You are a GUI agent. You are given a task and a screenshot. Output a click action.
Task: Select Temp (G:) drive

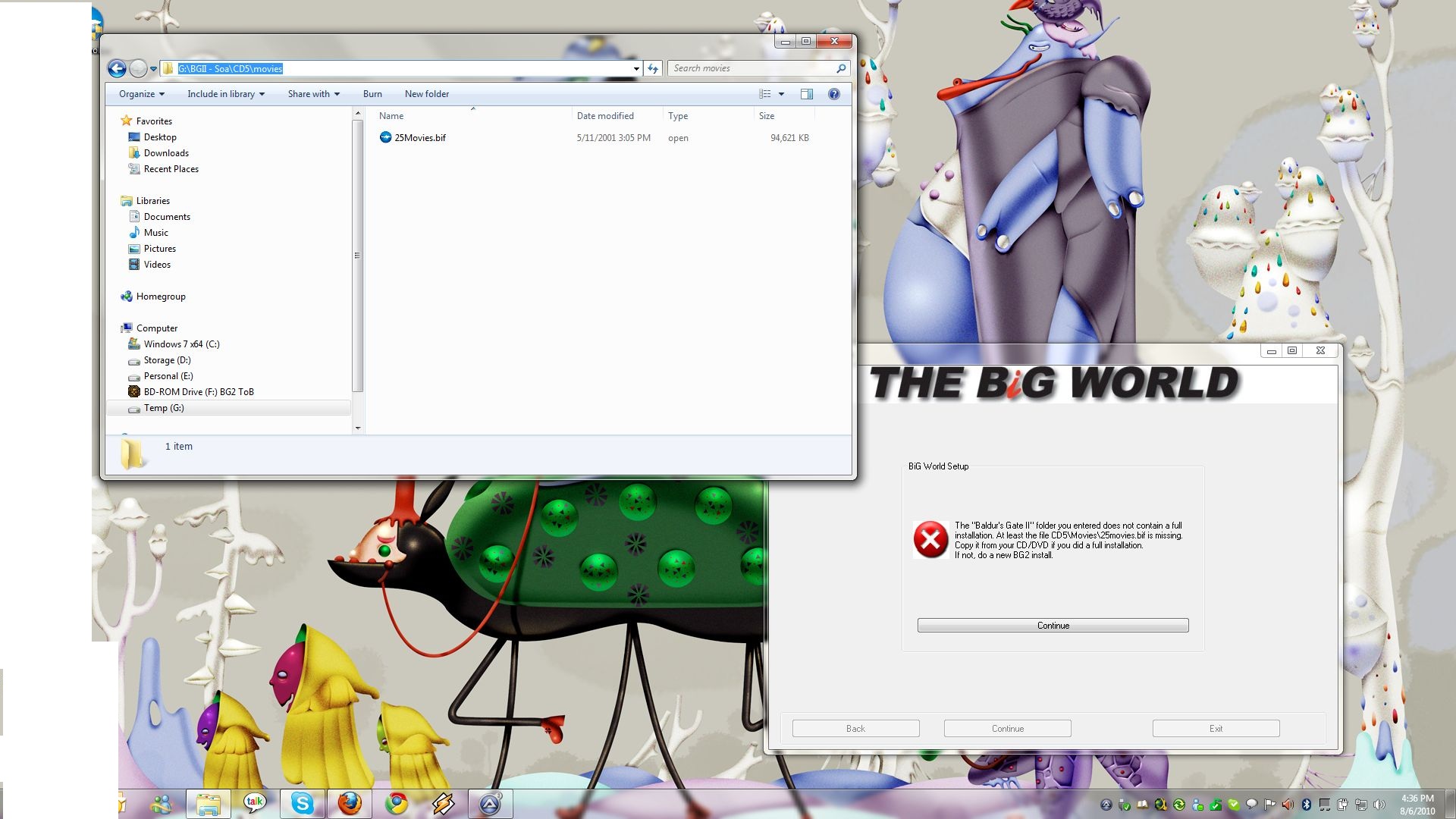(163, 408)
